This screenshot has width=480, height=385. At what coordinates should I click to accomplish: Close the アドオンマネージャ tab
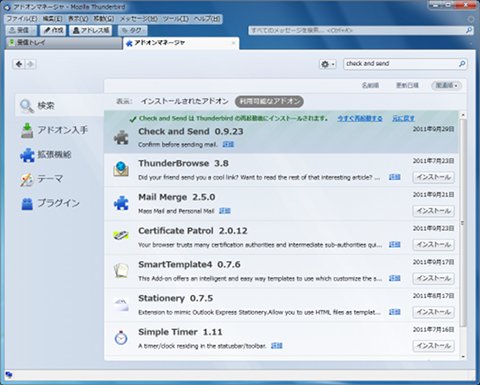(233, 43)
